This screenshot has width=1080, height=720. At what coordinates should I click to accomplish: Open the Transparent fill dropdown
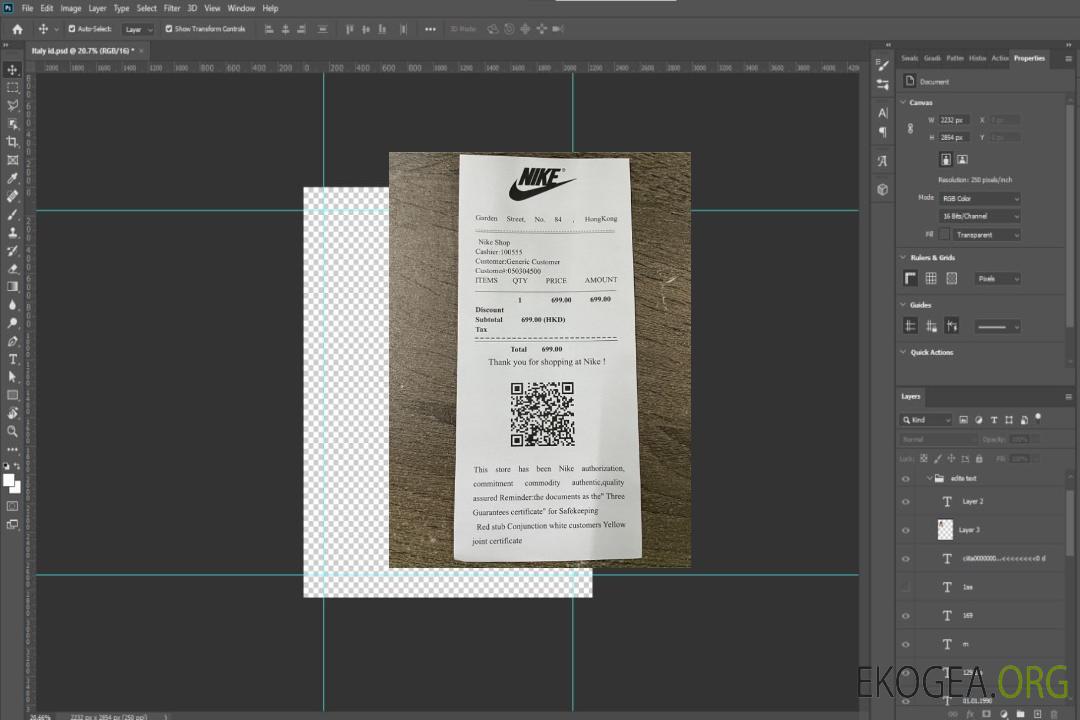click(986, 235)
